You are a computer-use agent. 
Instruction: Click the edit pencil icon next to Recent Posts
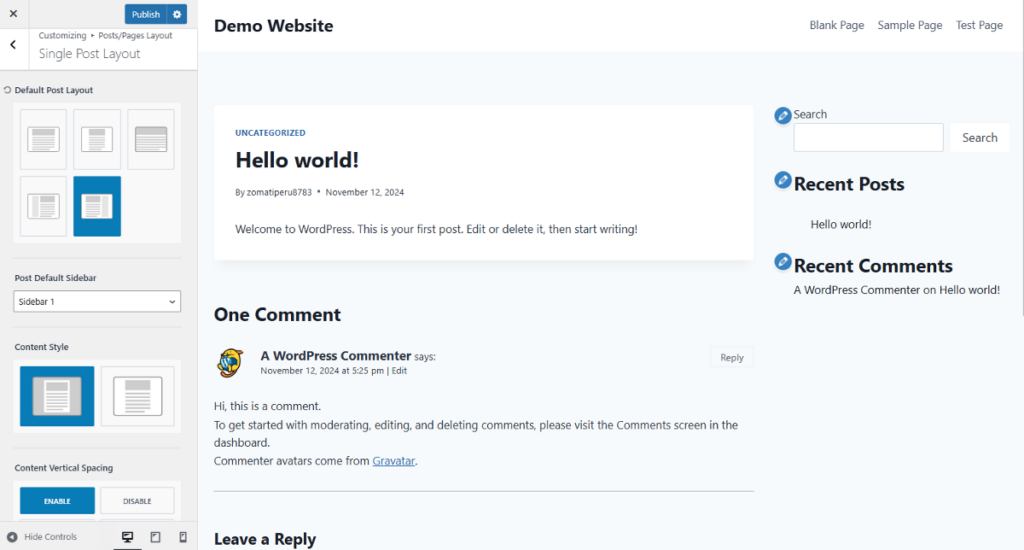tap(783, 180)
